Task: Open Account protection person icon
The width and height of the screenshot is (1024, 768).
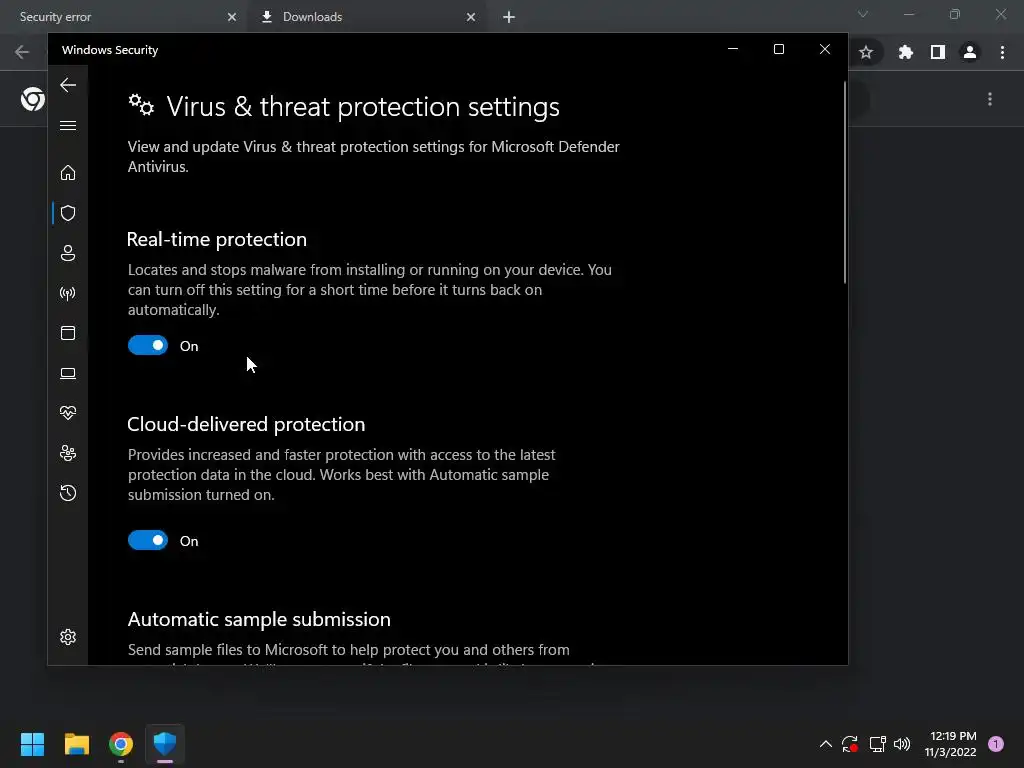Action: tap(68, 253)
